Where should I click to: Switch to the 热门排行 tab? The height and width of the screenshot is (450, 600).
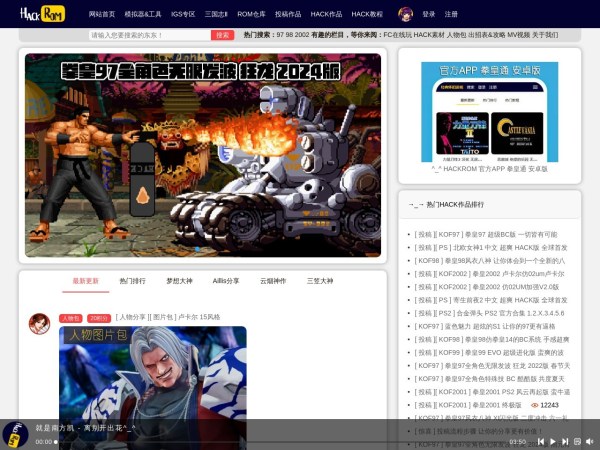click(x=132, y=281)
